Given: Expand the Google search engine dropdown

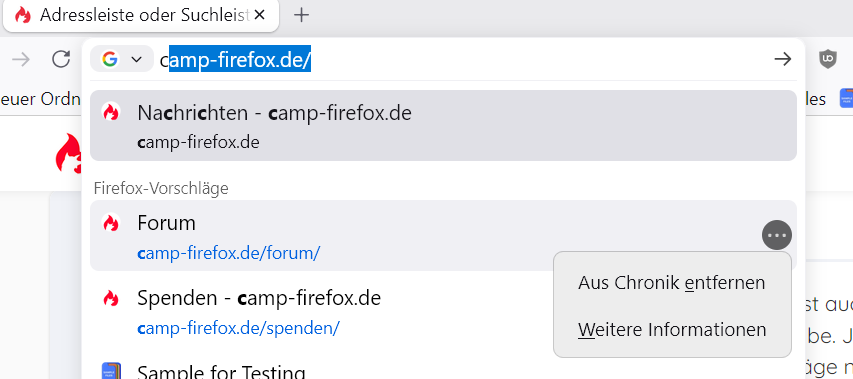Looking at the screenshot, I should (x=137, y=59).
